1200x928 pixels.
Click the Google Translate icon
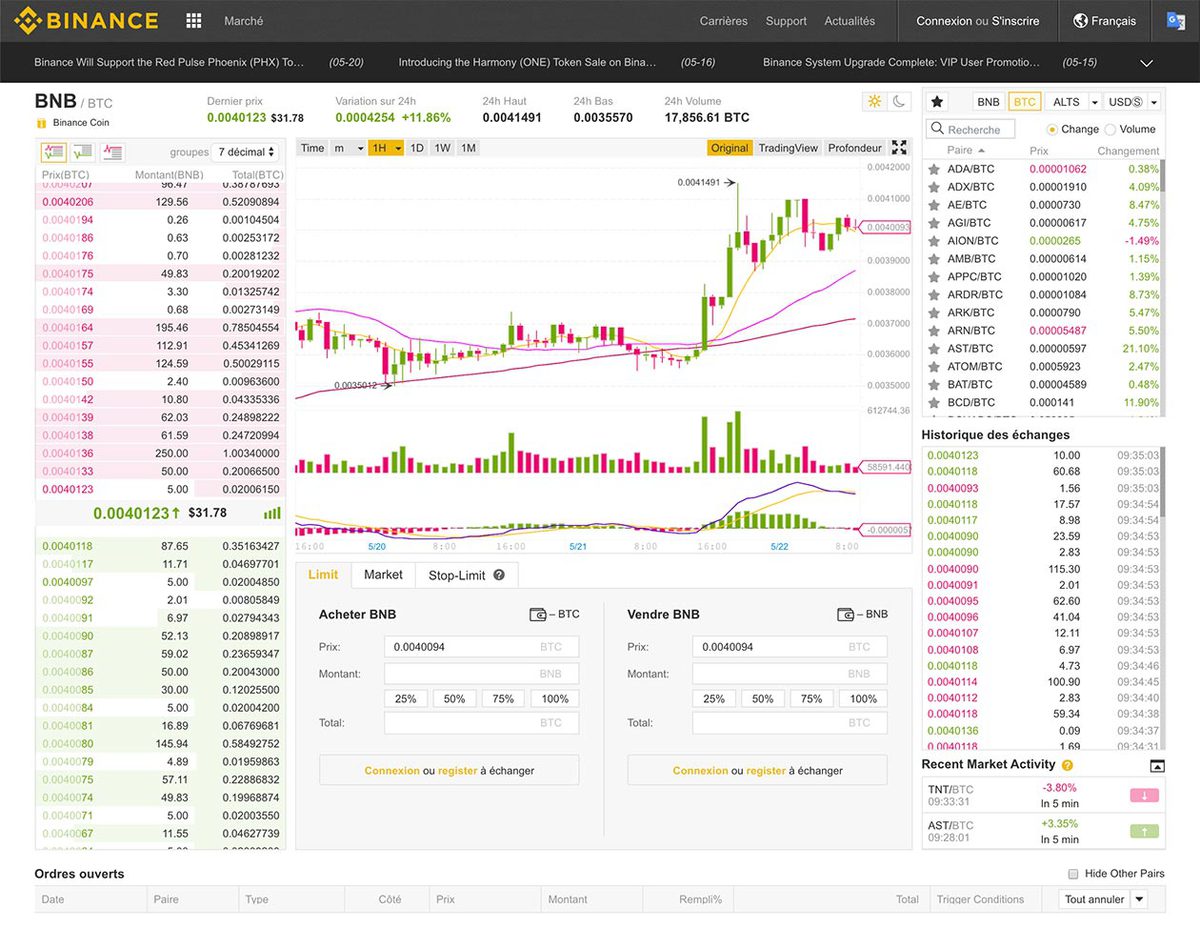(1176, 21)
